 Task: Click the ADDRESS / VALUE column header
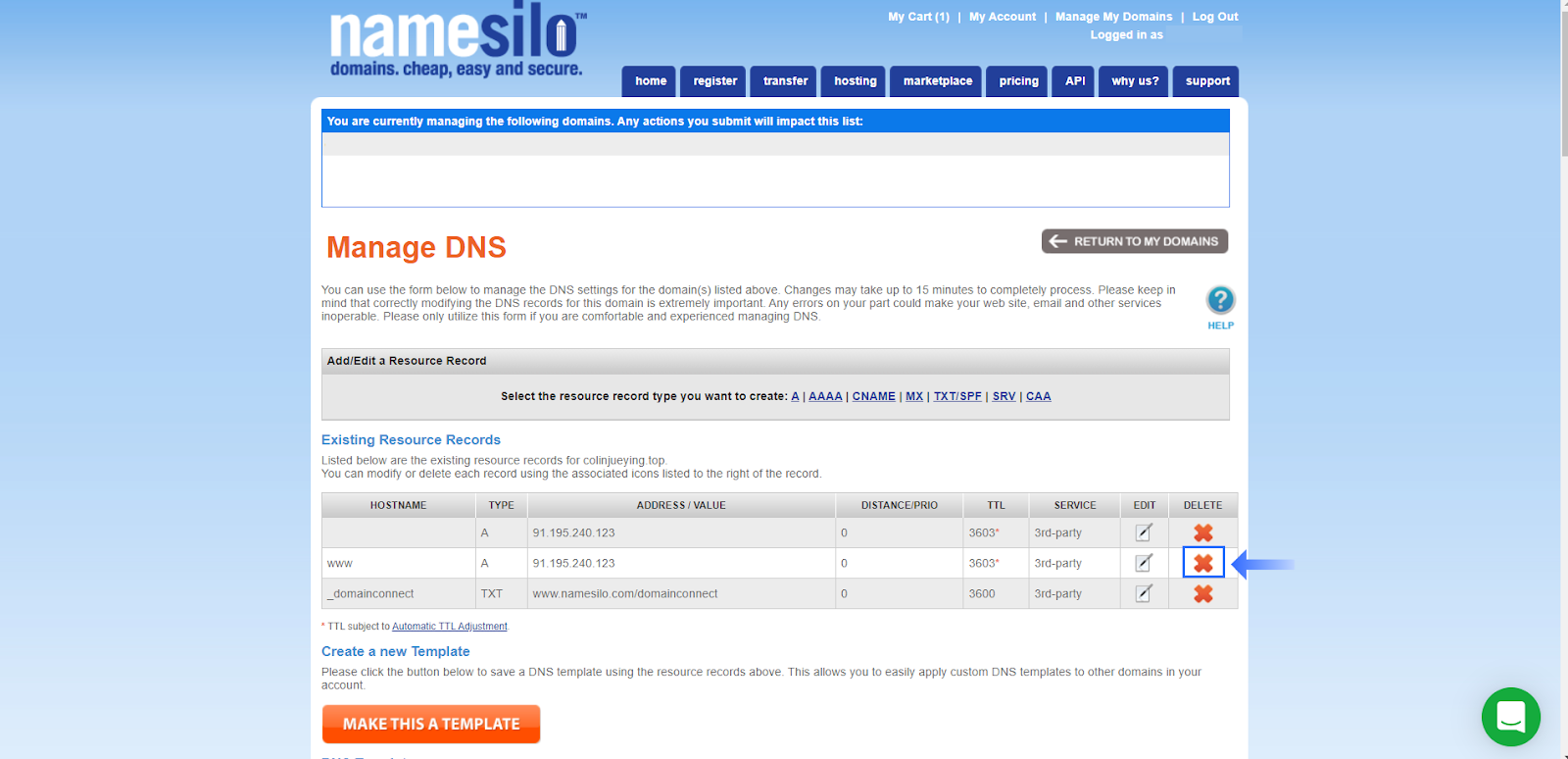pos(681,505)
